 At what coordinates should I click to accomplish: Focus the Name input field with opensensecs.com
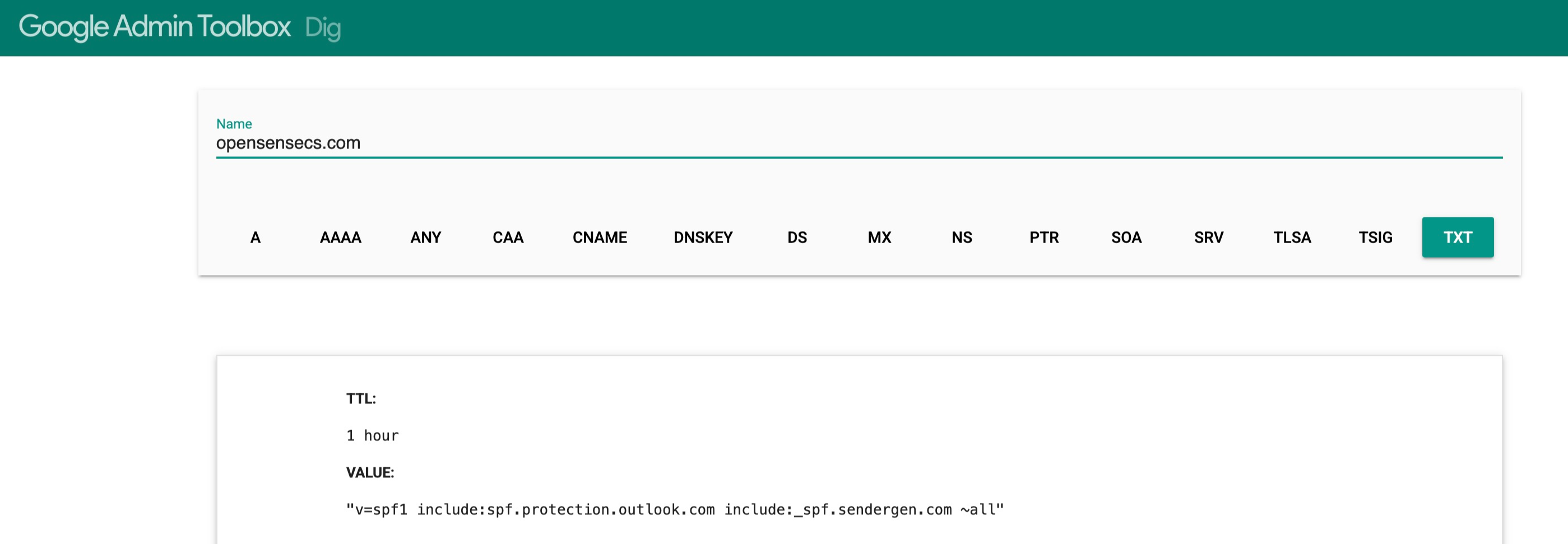(x=859, y=143)
